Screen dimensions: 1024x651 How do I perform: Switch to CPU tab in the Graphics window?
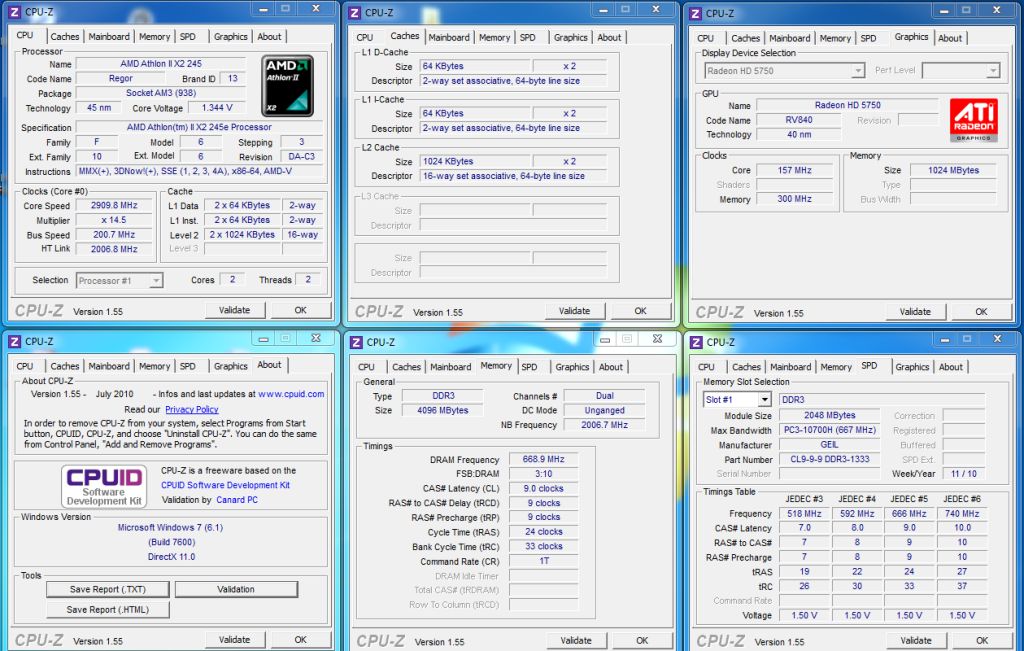(706, 38)
